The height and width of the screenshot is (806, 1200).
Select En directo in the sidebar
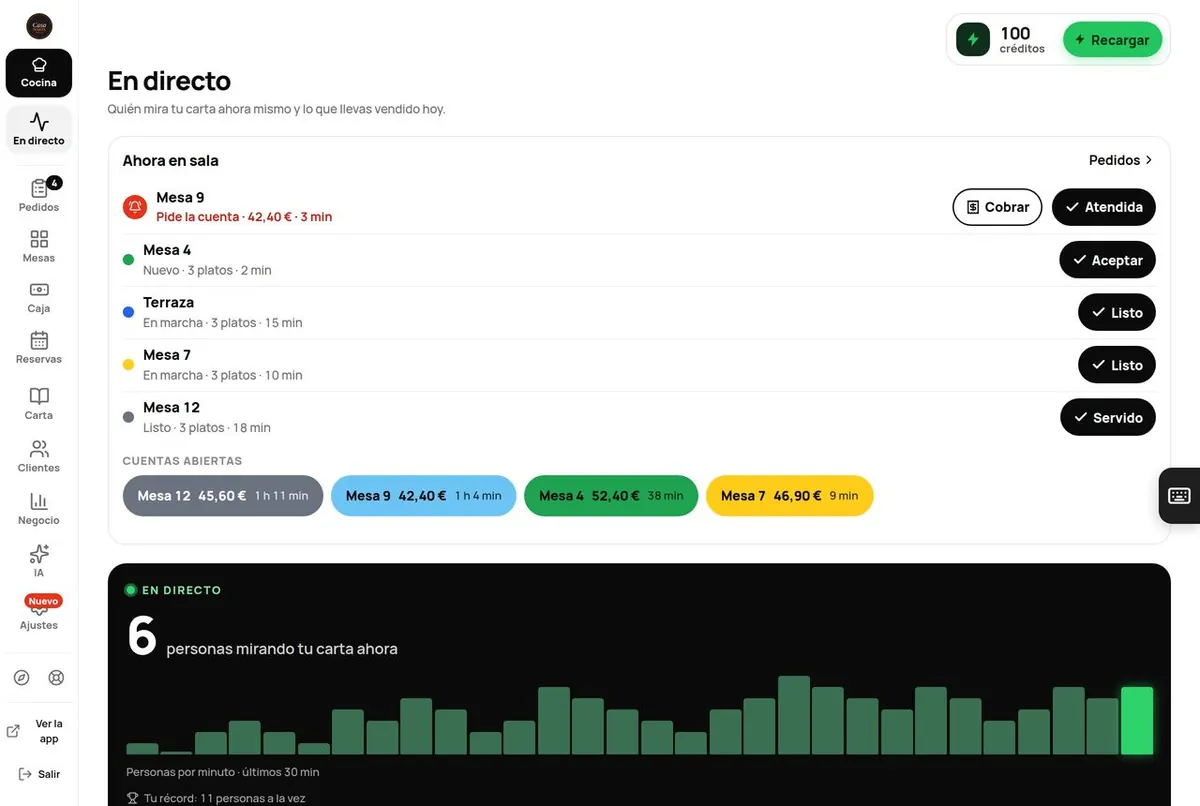(39, 129)
